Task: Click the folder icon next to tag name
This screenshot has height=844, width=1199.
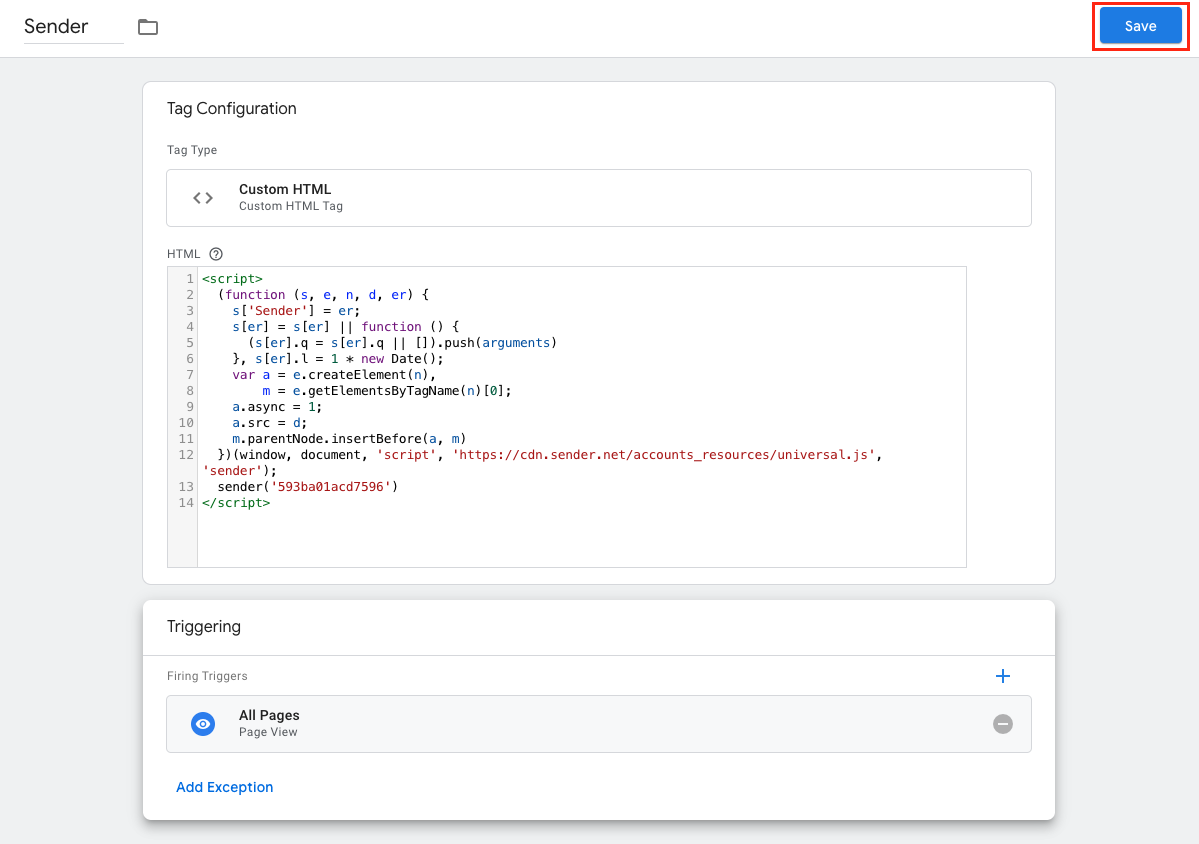Action: [x=148, y=27]
